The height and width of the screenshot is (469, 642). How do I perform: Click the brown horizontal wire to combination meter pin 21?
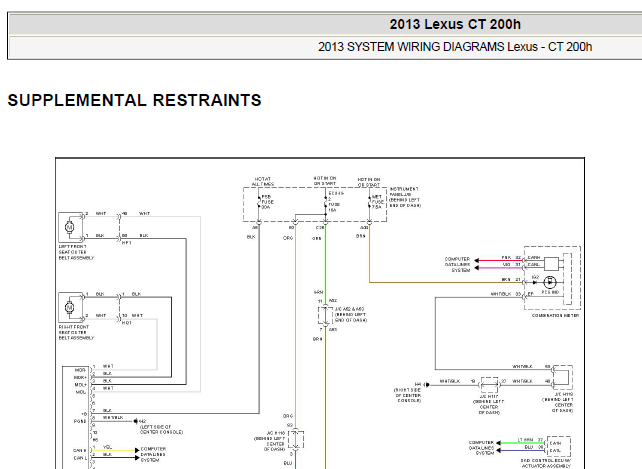[x=444, y=282]
